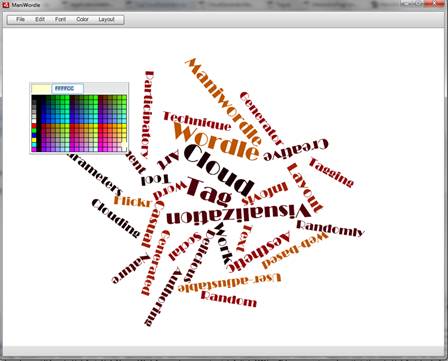448x361 pixels.
Task: Select the orange word "Flickr"
Action: [x=133, y=201]
